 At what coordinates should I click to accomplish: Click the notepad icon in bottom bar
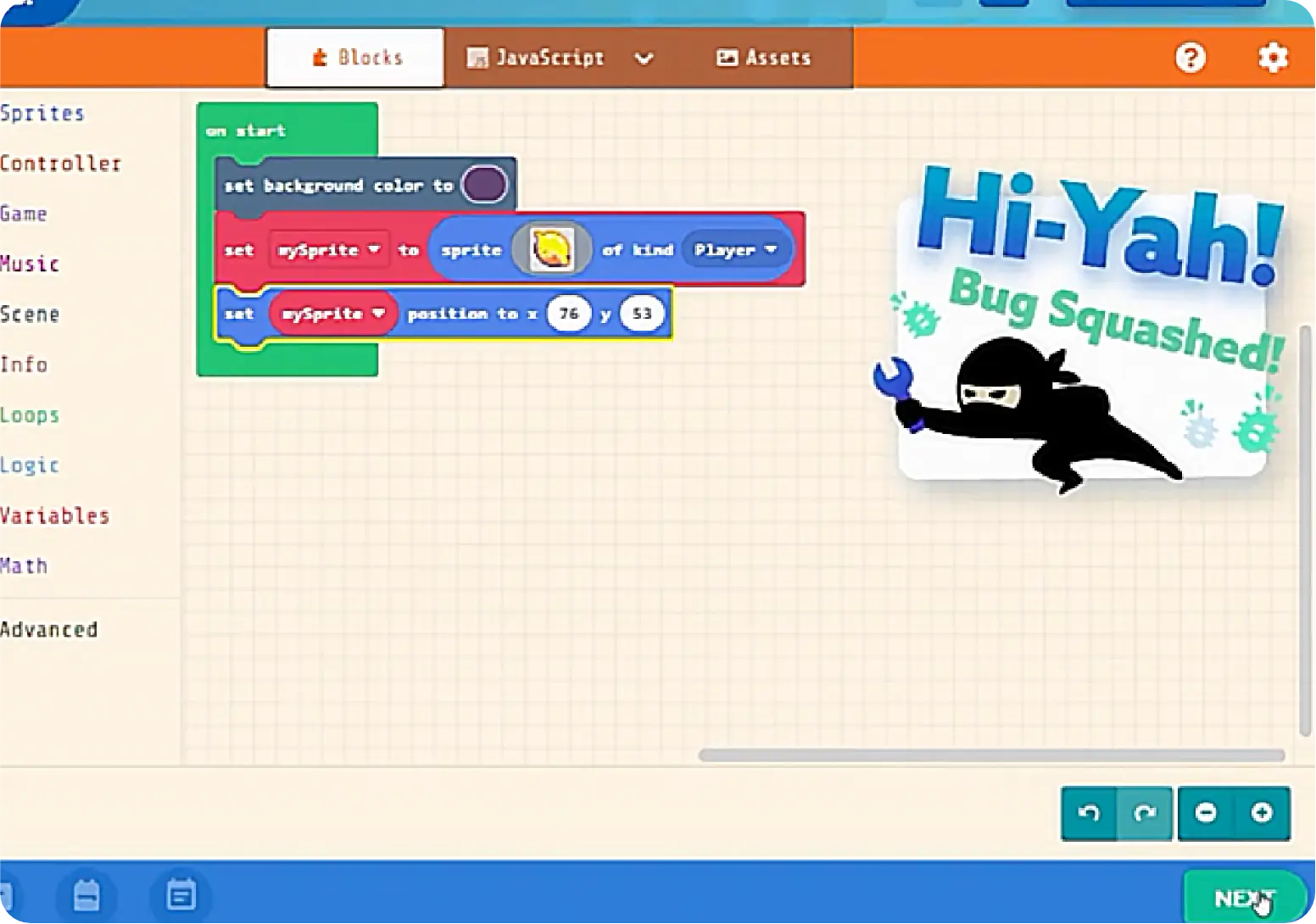click(181, 895)
